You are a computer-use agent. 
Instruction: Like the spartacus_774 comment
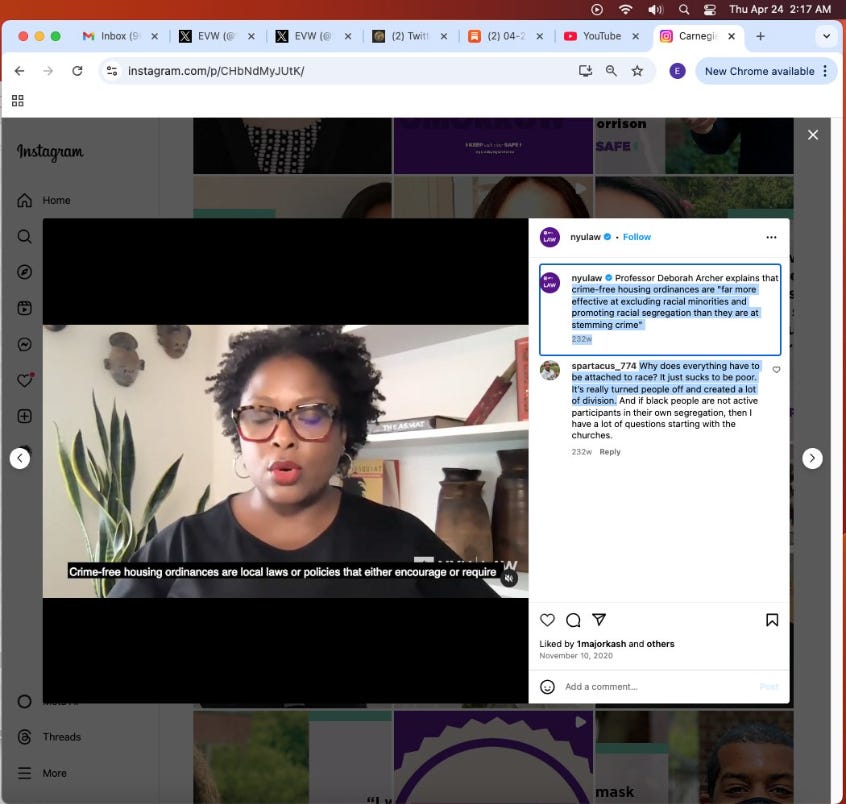click(x=776, y=370)
